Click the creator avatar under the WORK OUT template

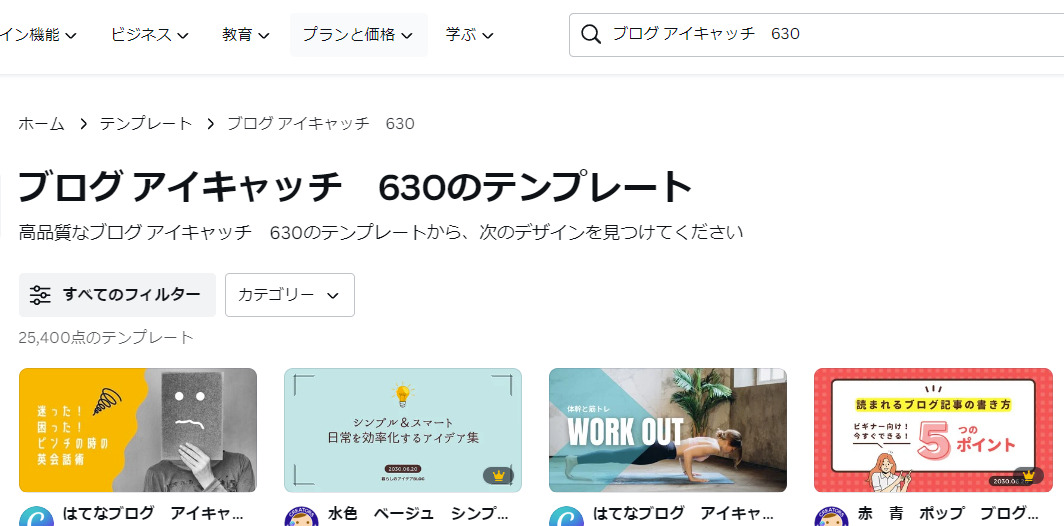point(566,517)
